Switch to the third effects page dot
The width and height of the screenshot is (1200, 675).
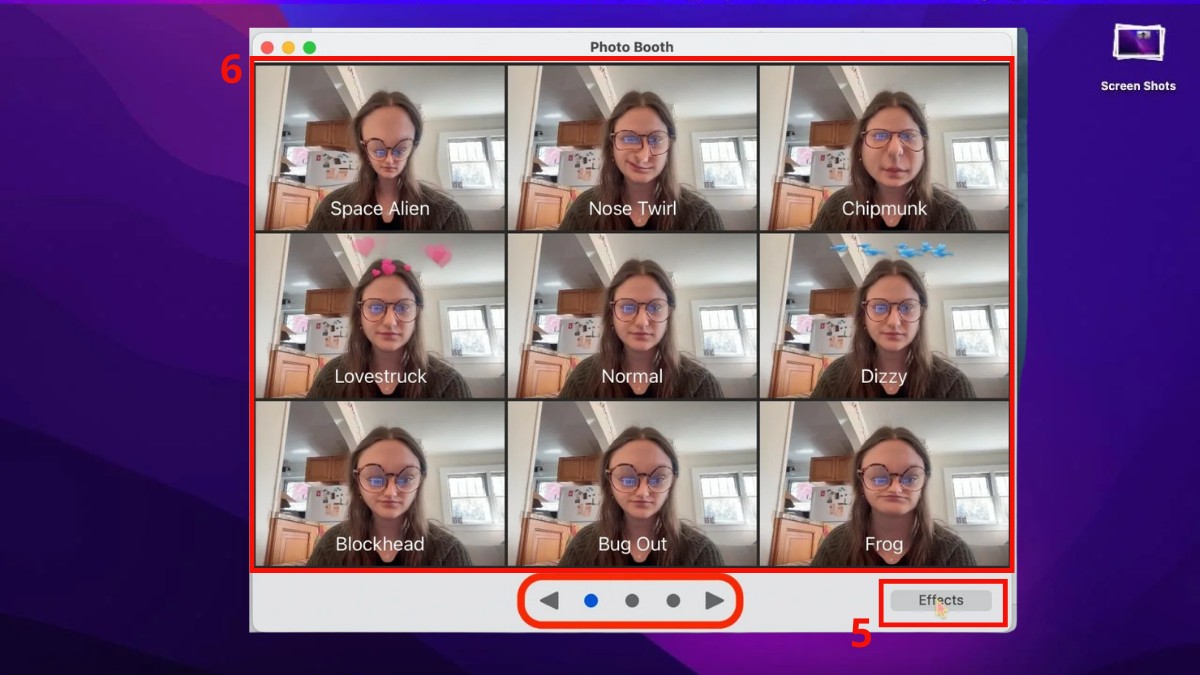pyautogui.click(x=673, y=601)
